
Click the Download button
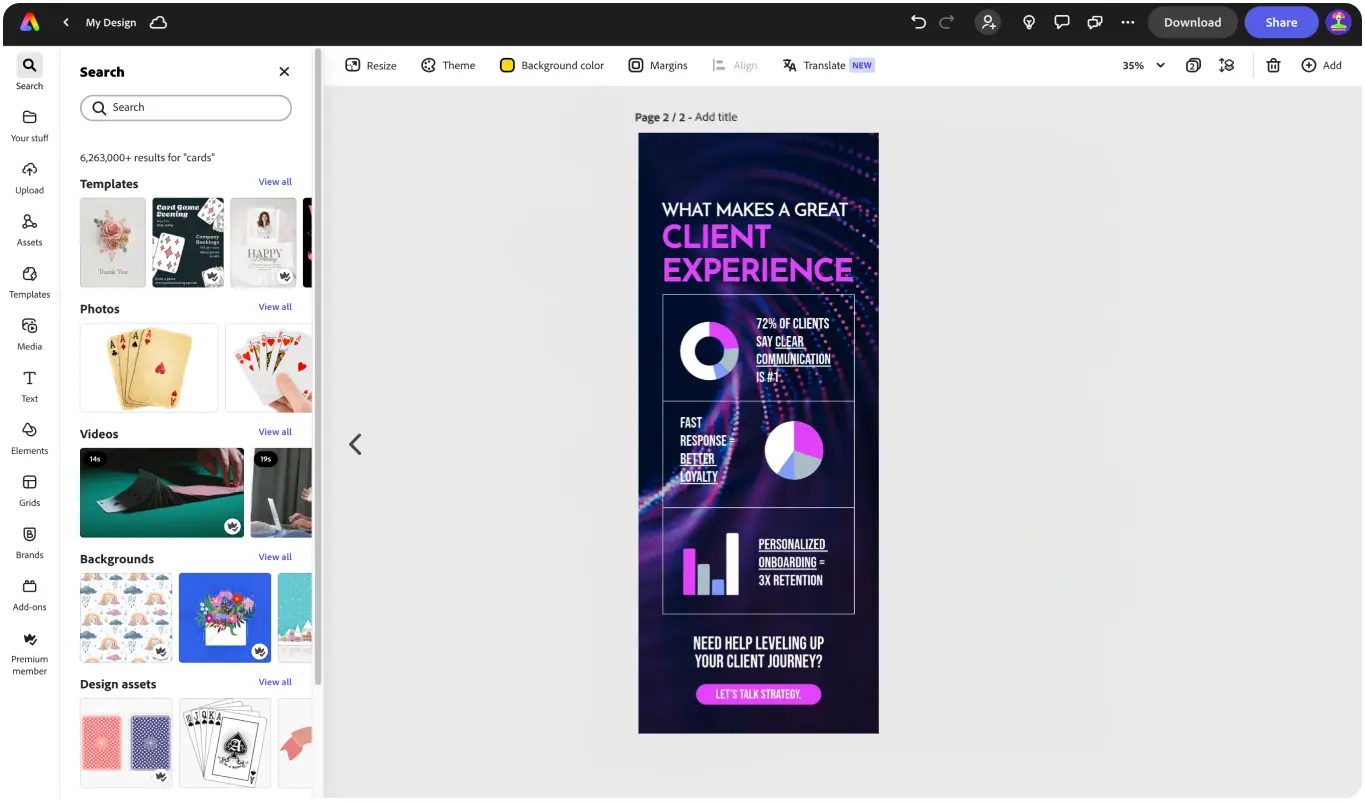(x=1192, y=22)
